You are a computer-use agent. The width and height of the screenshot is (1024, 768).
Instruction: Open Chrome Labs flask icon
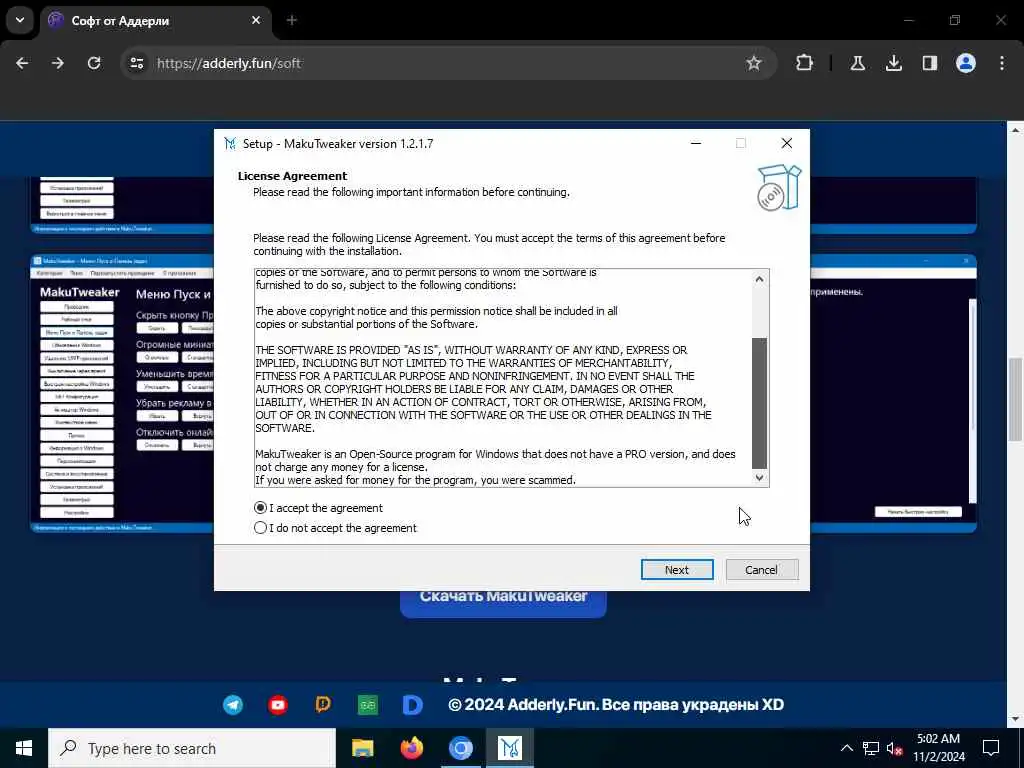point(857,63)
